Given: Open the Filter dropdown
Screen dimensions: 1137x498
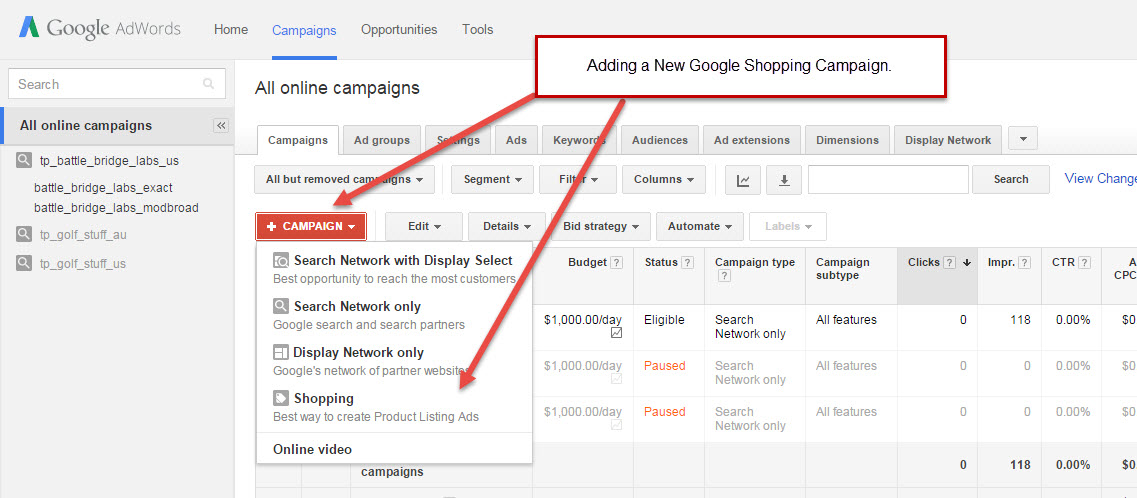Looking at the screenshot, I should point(578,179).
